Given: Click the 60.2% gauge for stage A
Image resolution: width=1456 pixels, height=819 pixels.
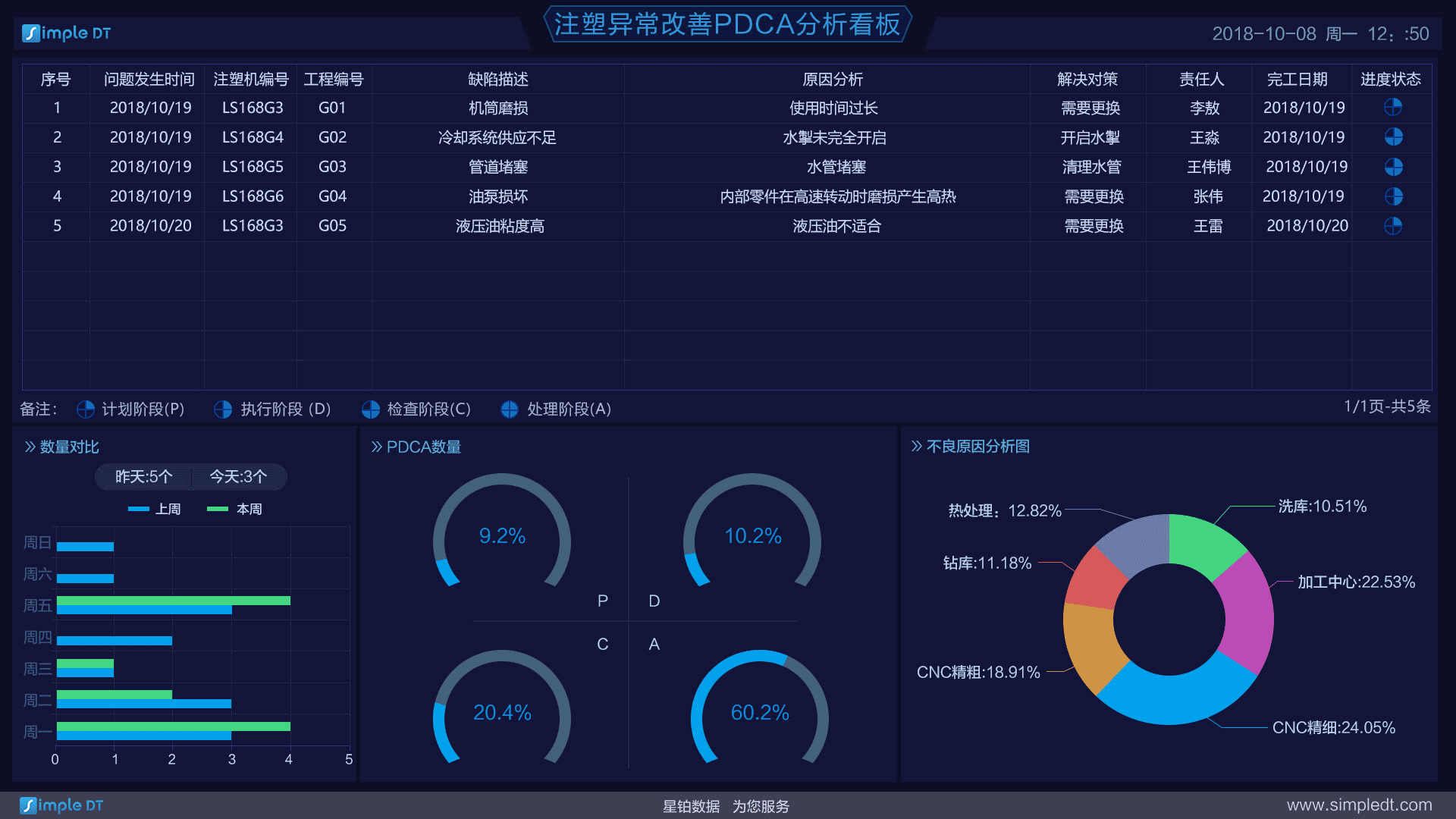Looking at the screenshot, I should coord(759,712).
